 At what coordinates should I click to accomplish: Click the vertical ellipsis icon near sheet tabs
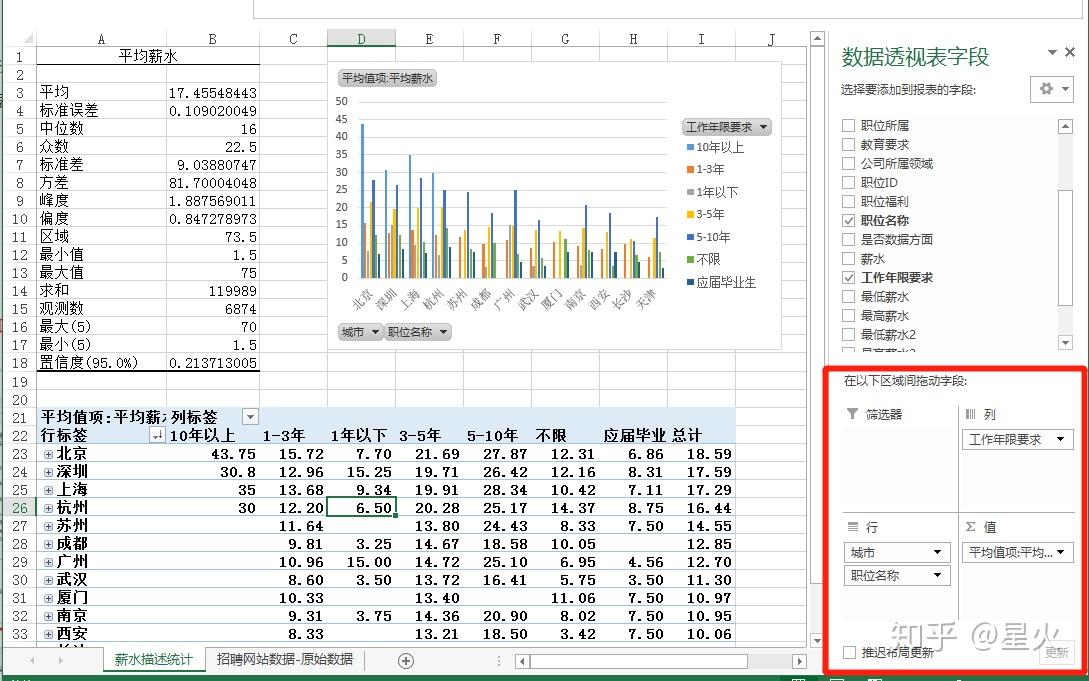click(498, 660)
